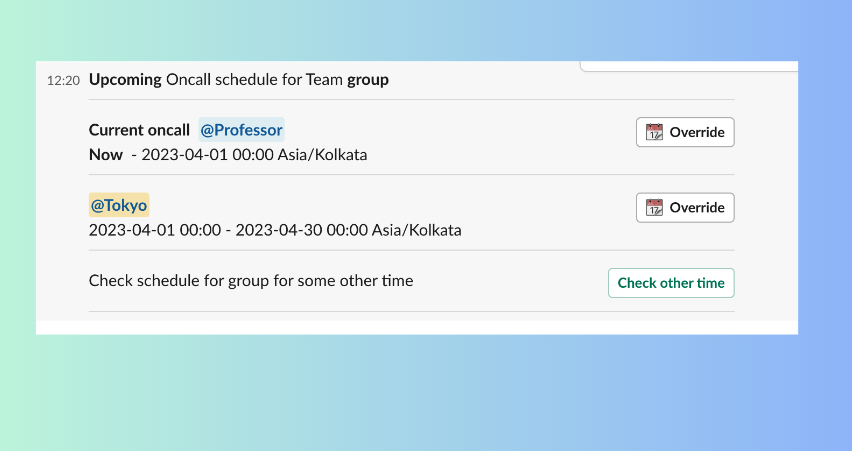Open the @Tokyo user mention

point(119,205)
